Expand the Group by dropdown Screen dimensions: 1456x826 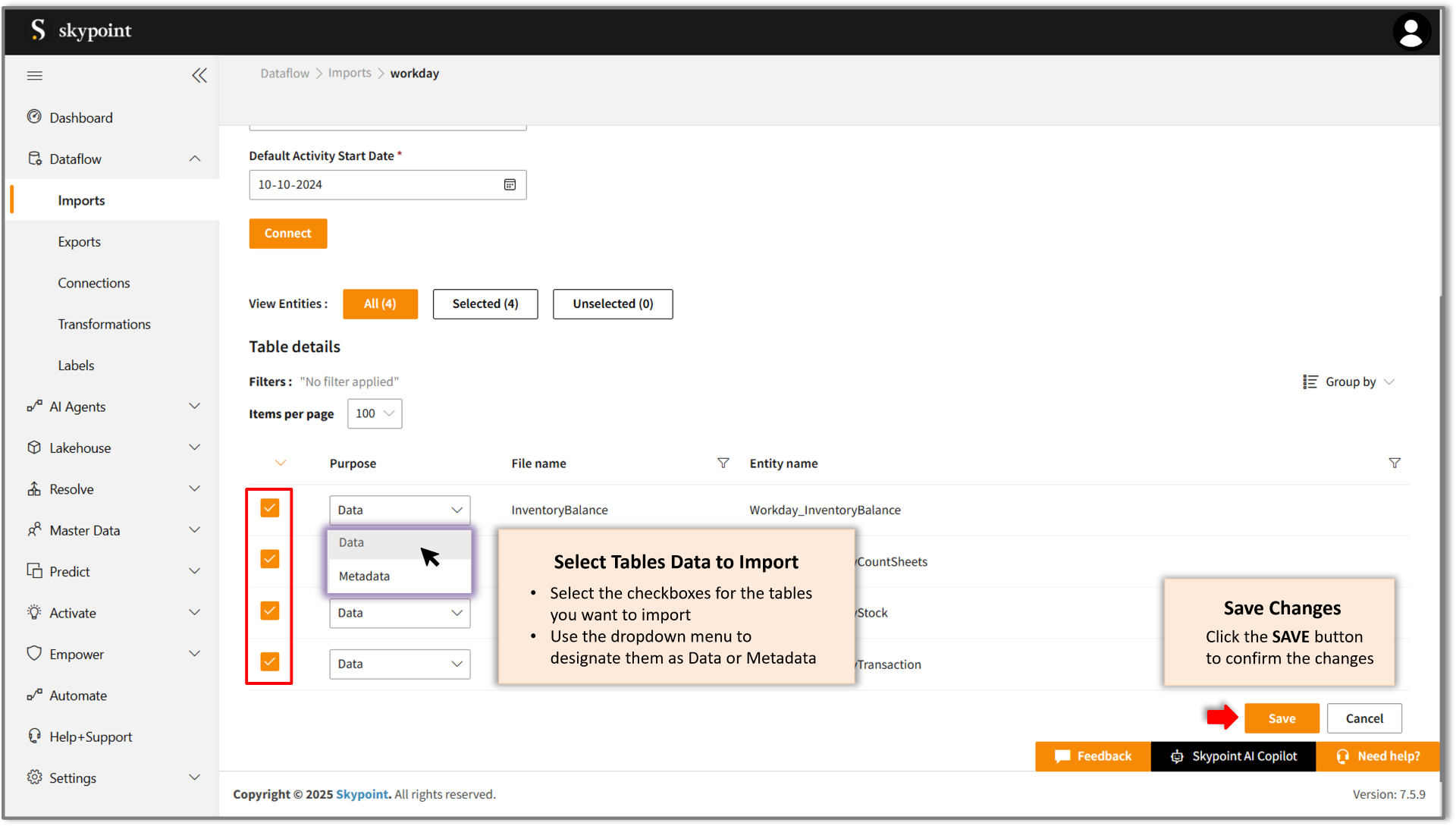[x=1350, y=382]
